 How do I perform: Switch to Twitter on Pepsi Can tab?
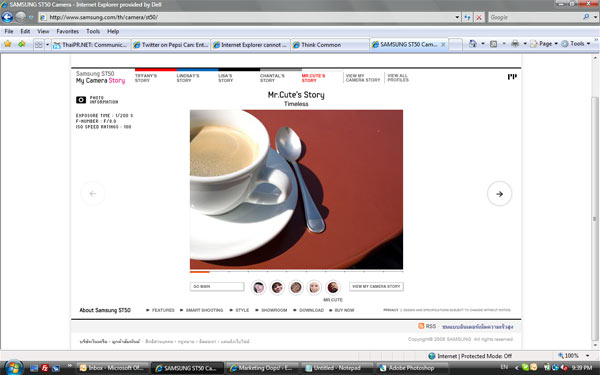click(171, 45)
